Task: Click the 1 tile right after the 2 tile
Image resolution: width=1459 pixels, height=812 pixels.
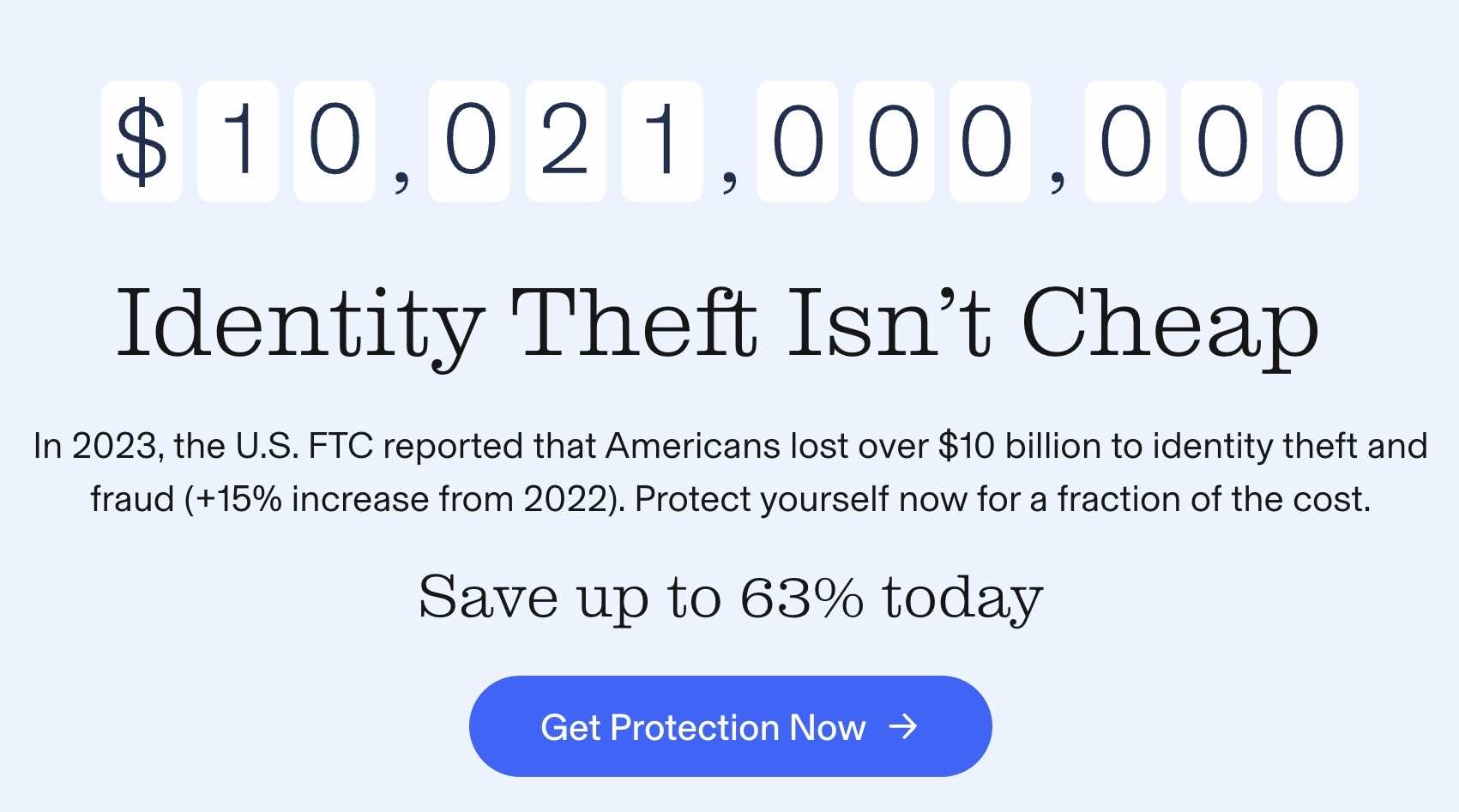Action: click(662, 141)
